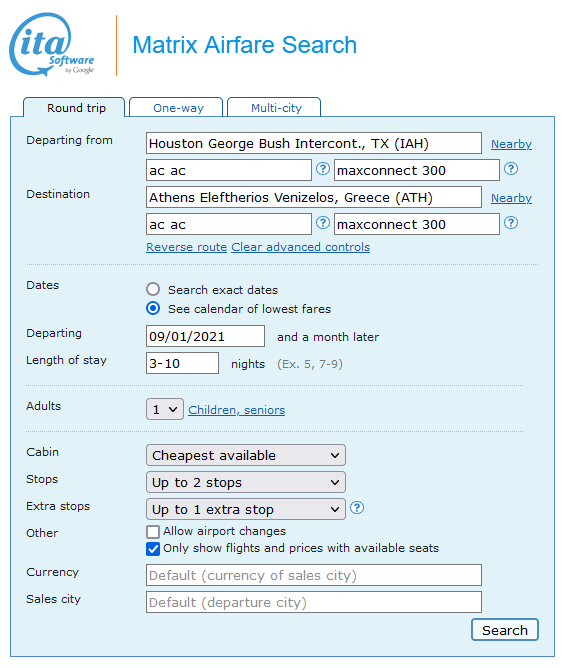
Task: Click destination routing codes field containing ac ac
Action: (x=229, y=224)
